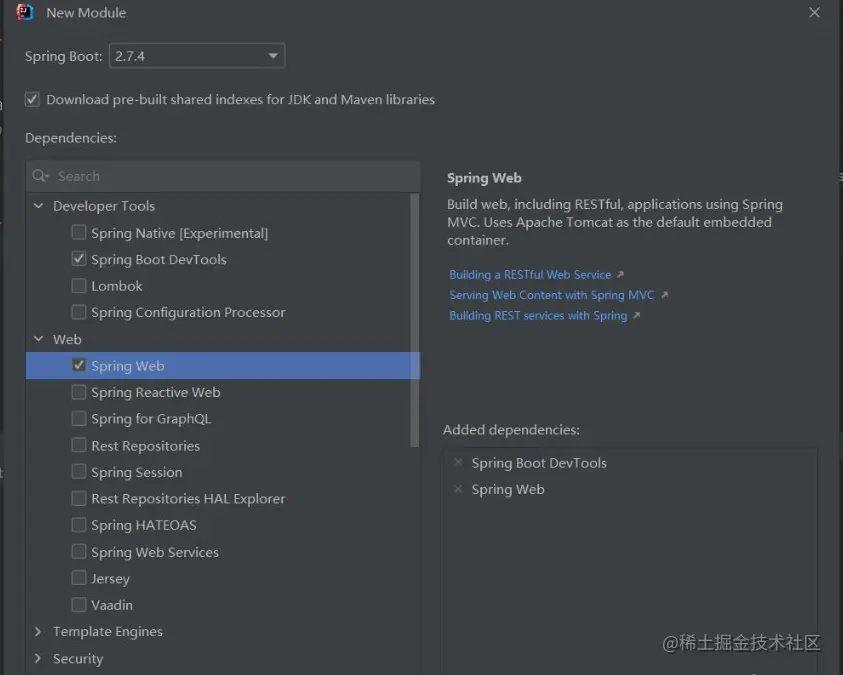Click the IntelliJ IDEA logo in title bar
Image resolution: width=843 pixels, height=675 pixels.
(25, 12)
